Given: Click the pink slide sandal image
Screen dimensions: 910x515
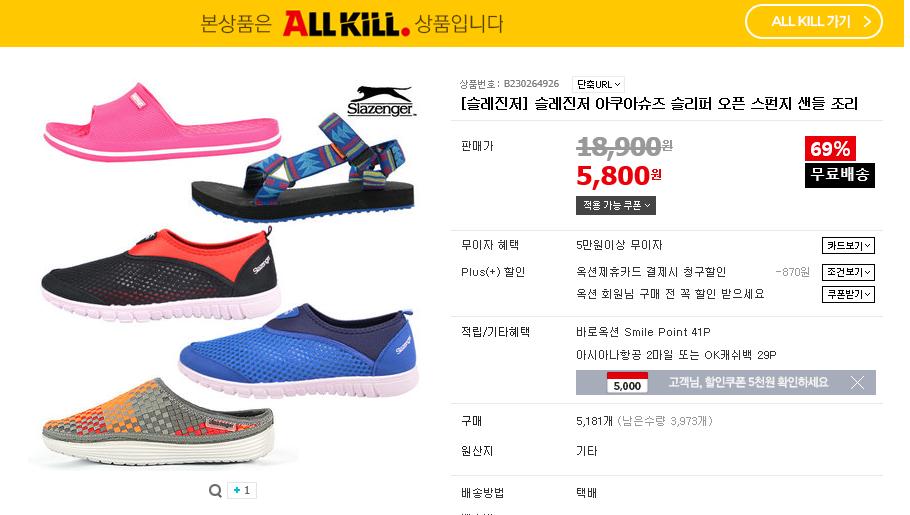Looking at the screenshot, I should click(162, 122).
